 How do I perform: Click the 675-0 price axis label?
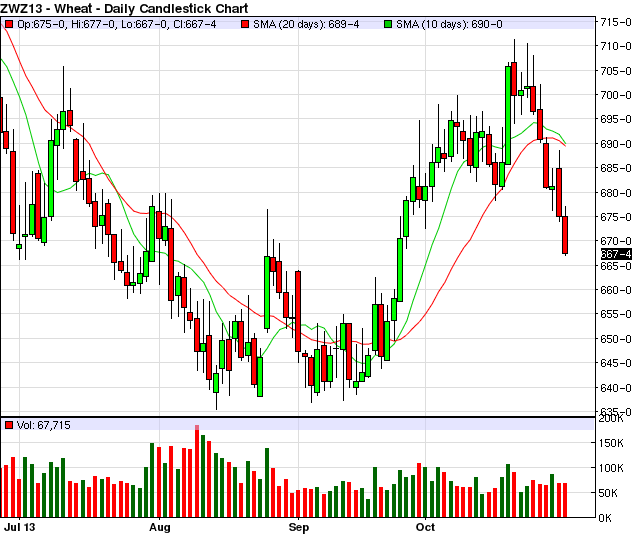pos(616,217)
